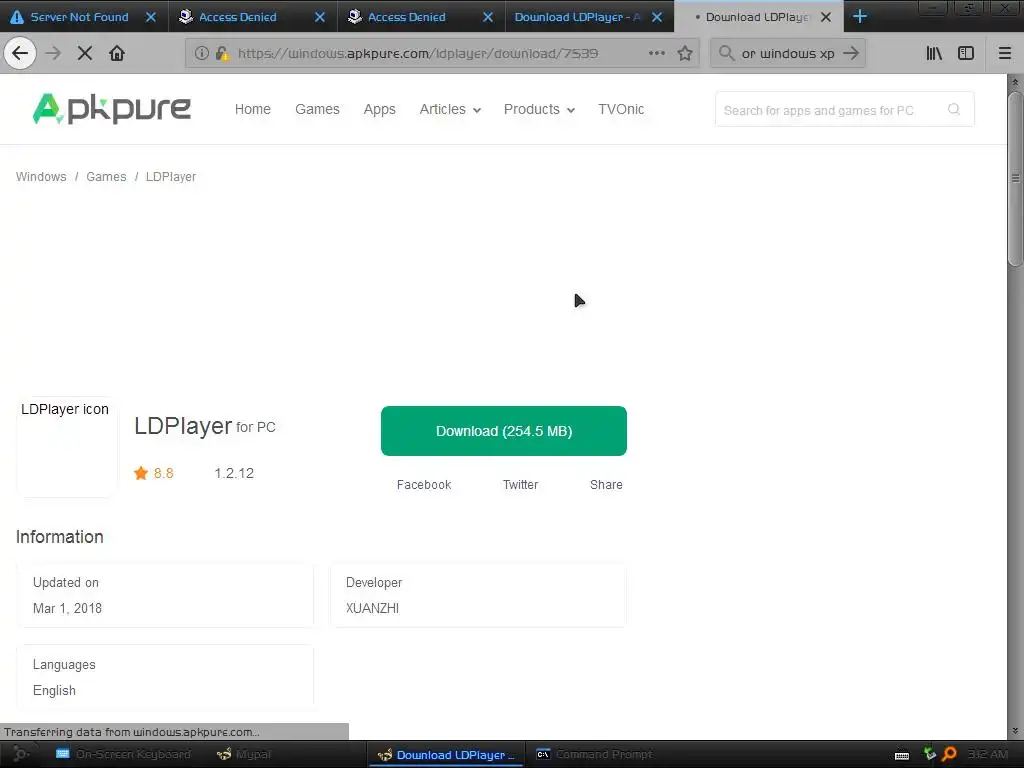Viewport: 1024px width, 768px height.
Task: Open the Games breadcrumb link
Action: click(x=106, y=176)
